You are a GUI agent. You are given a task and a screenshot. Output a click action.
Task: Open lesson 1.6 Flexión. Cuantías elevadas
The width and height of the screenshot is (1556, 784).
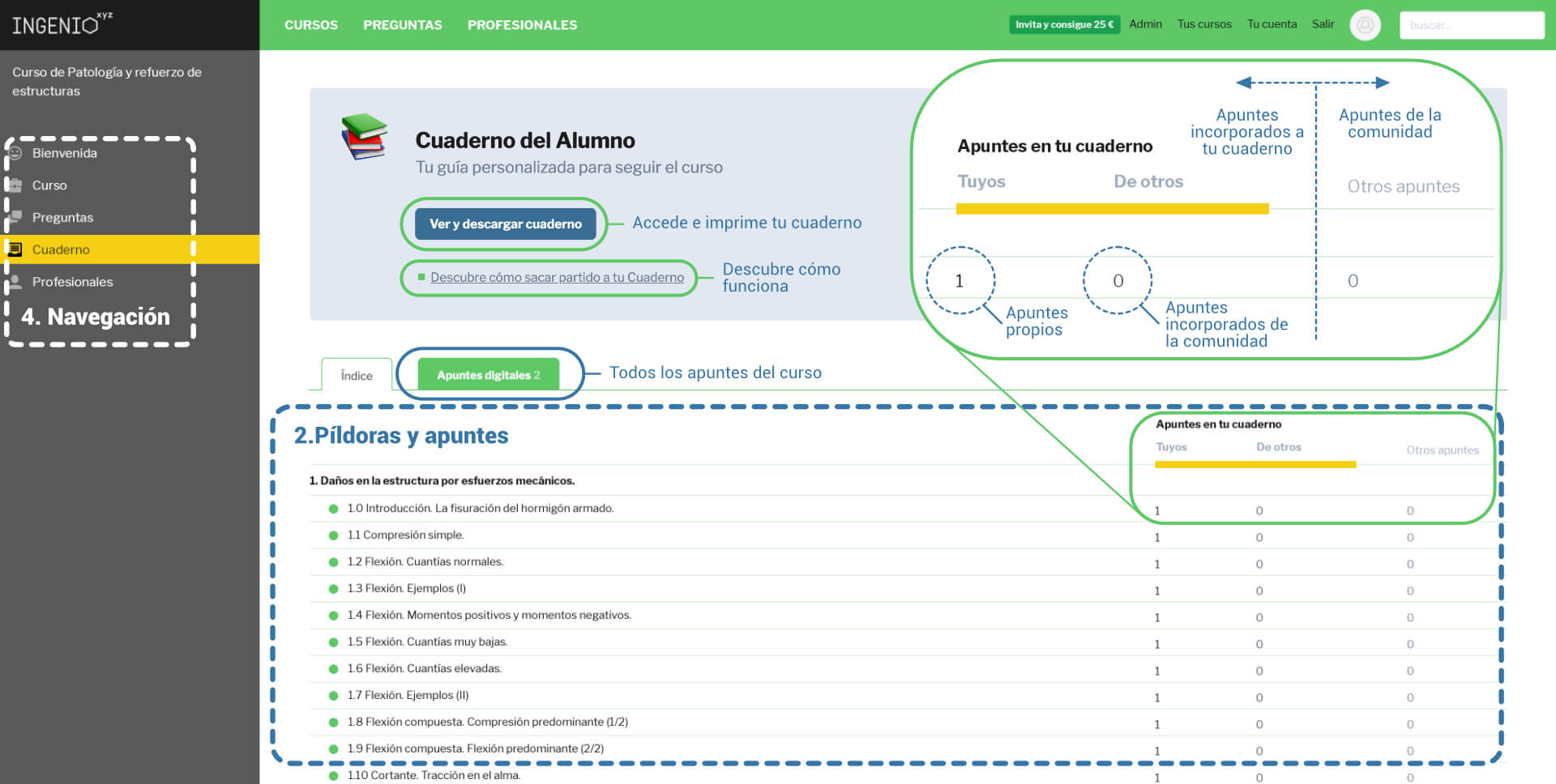coord(425,669)
